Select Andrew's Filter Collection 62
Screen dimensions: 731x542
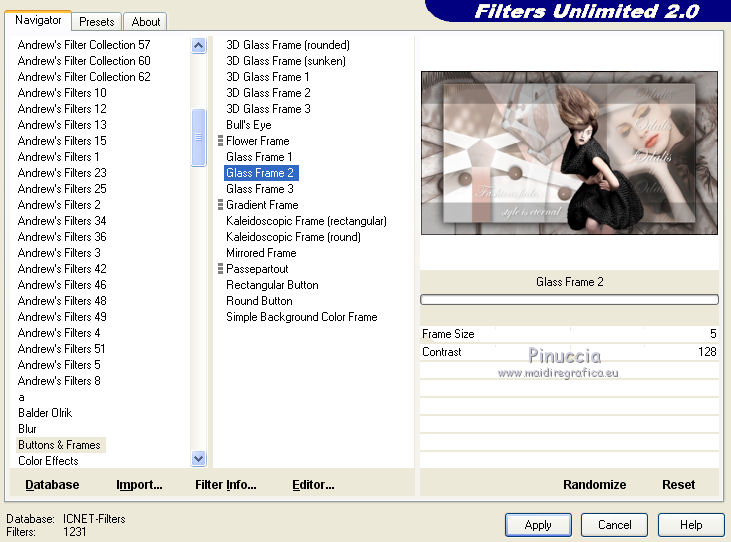click(x=84, y=77)
